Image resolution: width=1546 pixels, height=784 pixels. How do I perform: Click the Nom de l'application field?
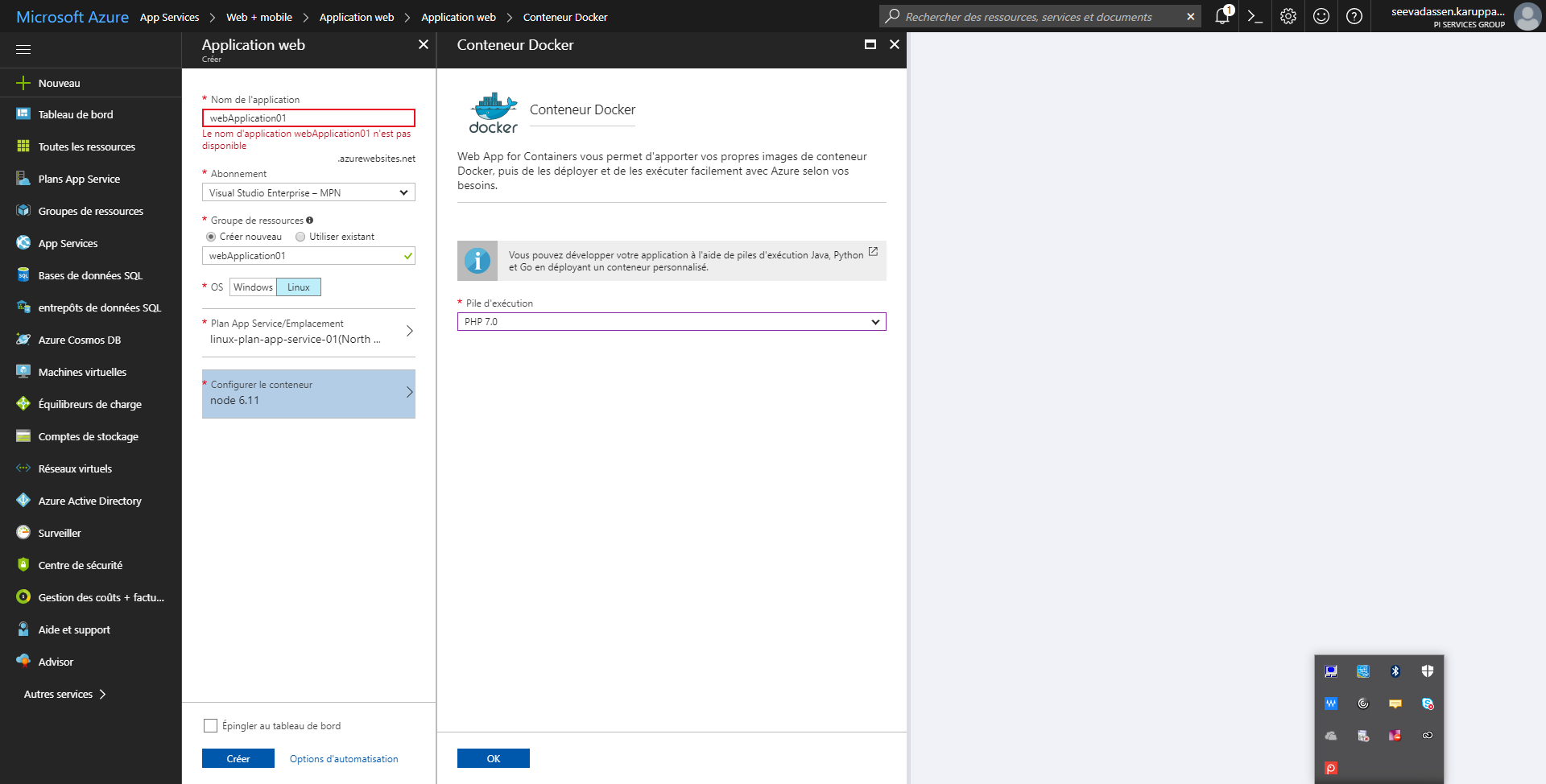pos(308,118)
